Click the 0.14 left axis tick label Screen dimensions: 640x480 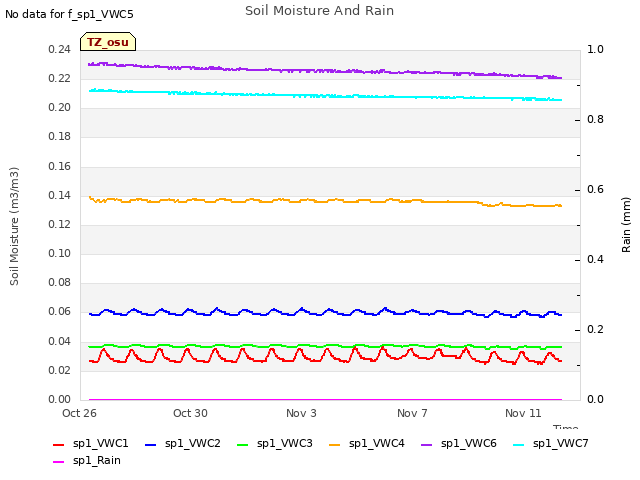tap(60, 196)
